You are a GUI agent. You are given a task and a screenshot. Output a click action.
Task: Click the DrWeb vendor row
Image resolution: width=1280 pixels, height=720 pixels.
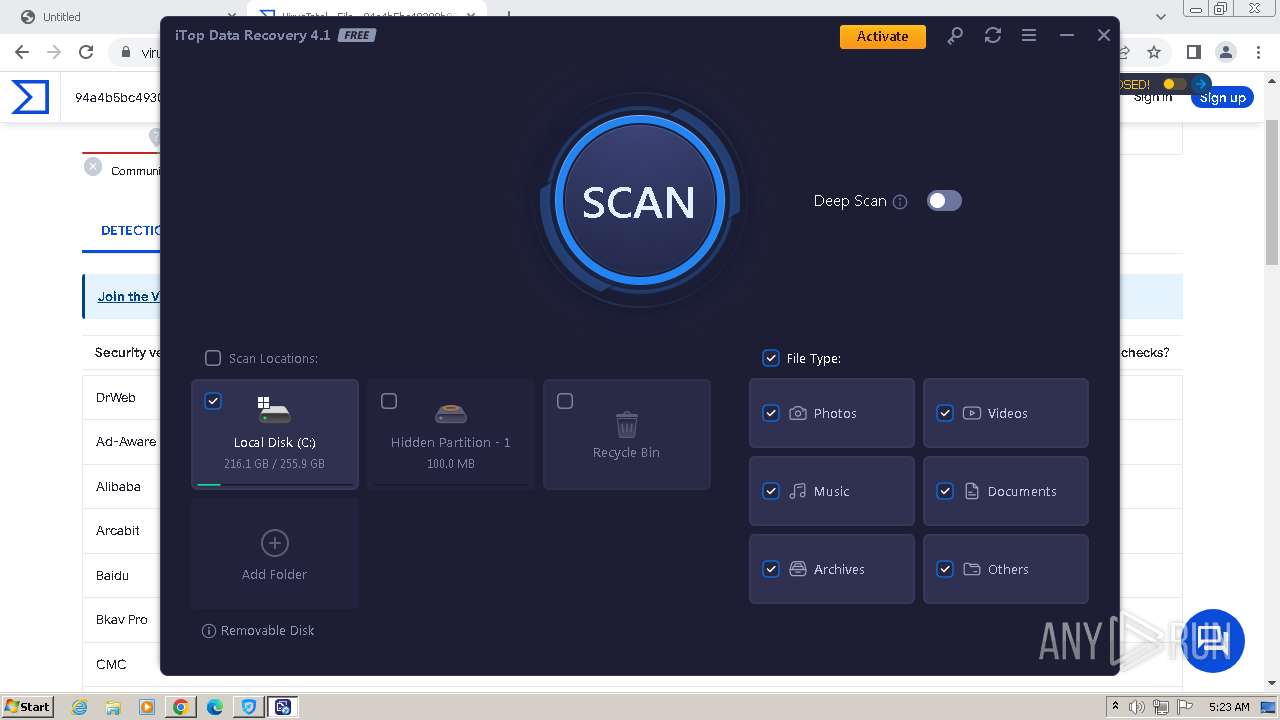pos(121,398)
